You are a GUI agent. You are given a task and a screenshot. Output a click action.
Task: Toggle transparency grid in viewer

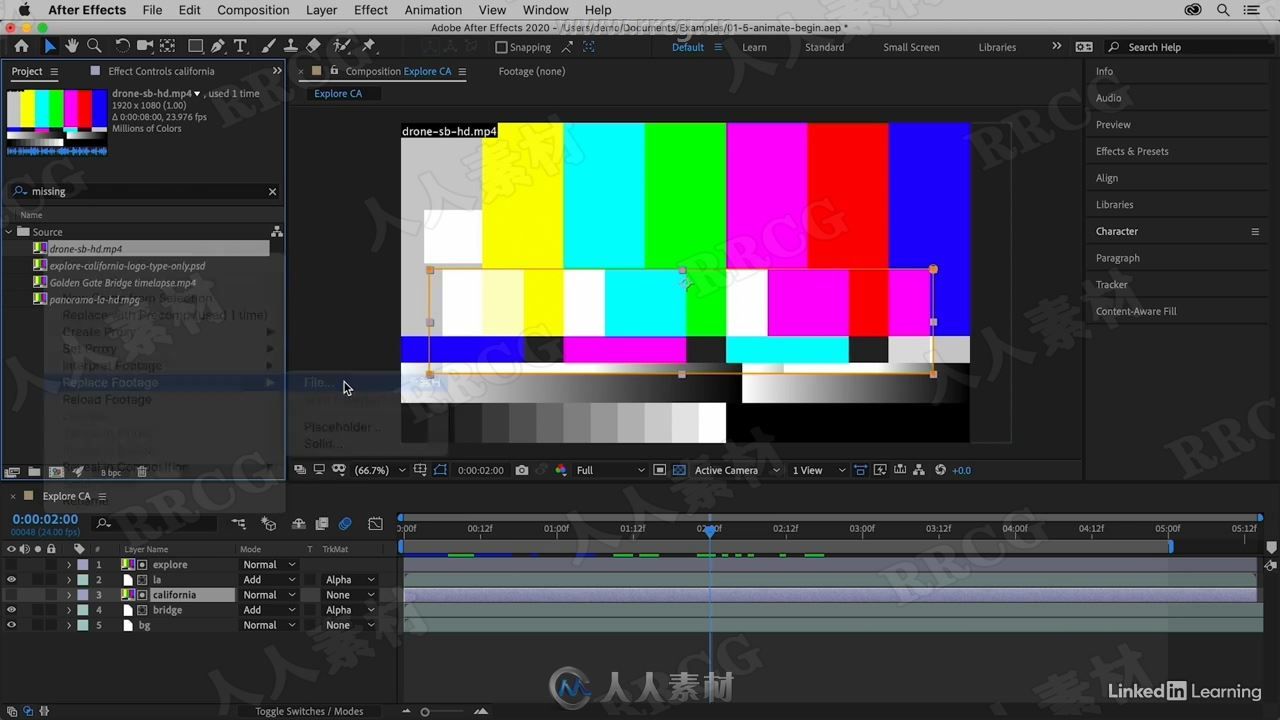point(679,470)
